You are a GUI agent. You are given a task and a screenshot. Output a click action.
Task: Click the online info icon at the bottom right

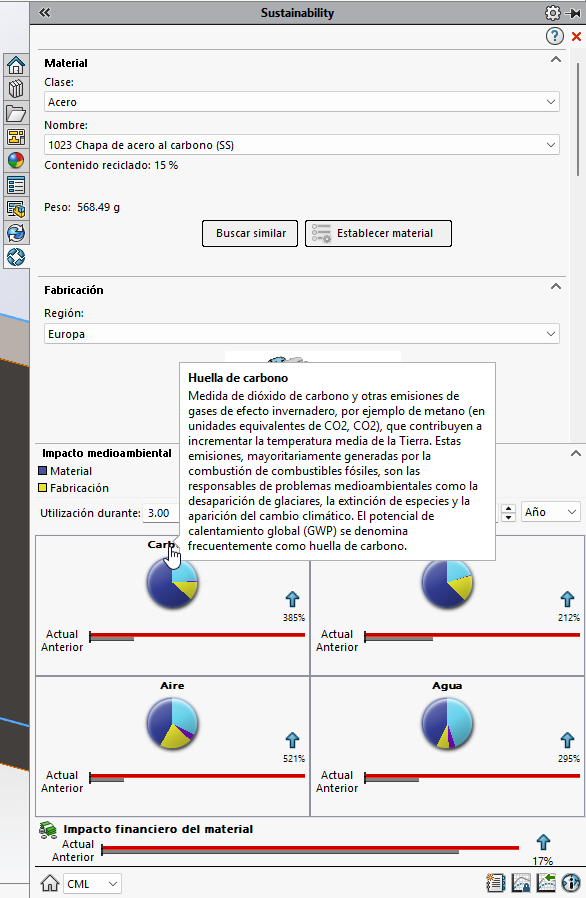(x=571, y=883)
